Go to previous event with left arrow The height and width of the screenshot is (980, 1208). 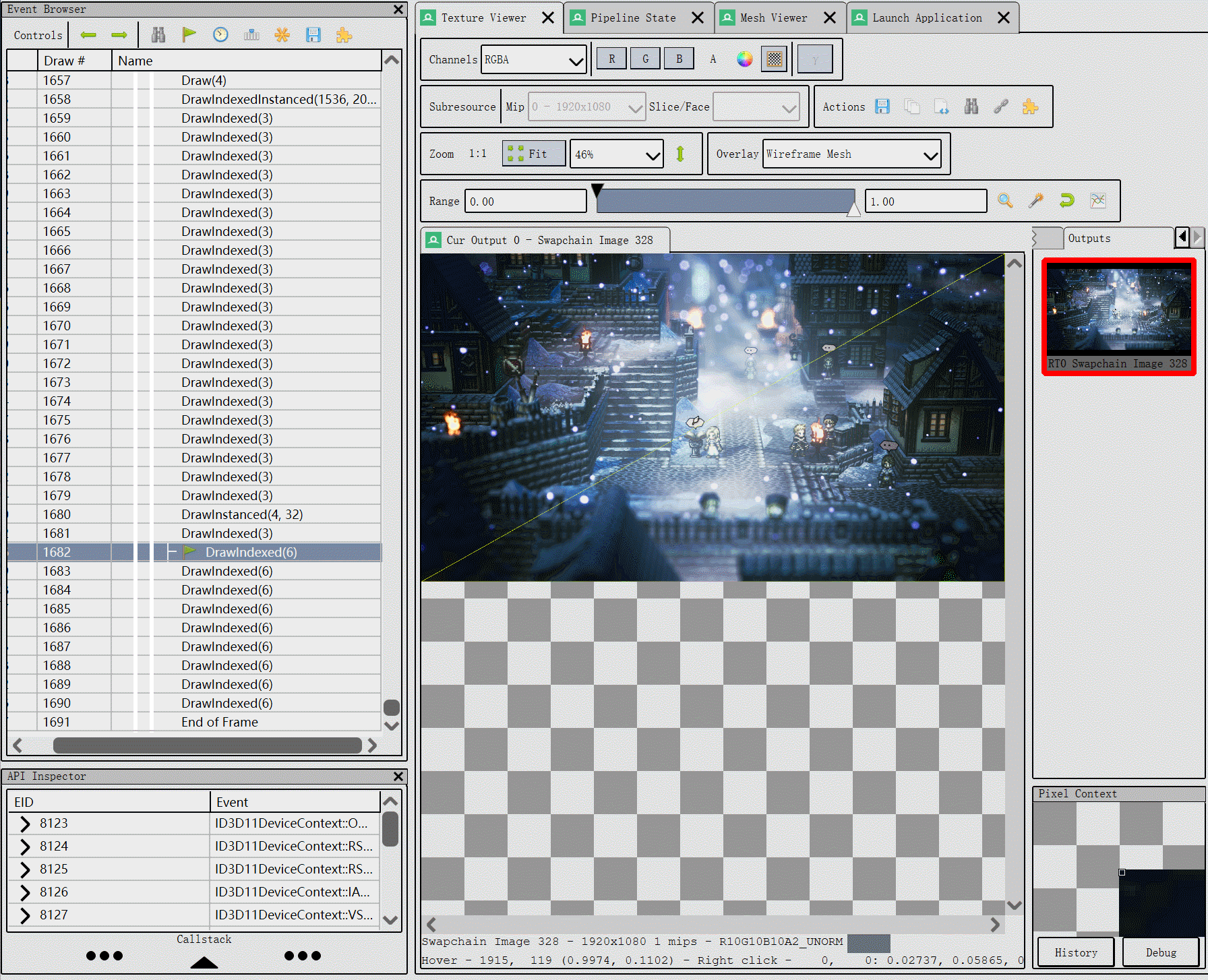88,35
